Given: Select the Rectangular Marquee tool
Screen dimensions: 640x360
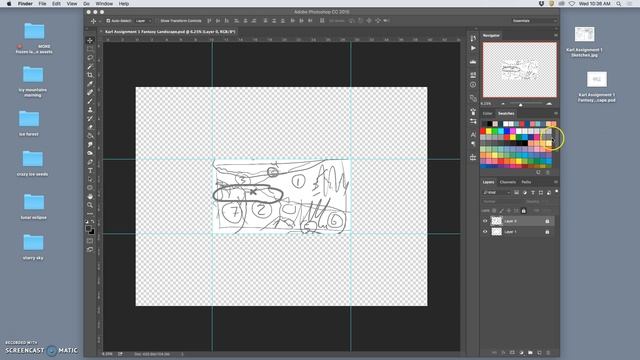Looking at the screenshot, I should click(90, 49).
